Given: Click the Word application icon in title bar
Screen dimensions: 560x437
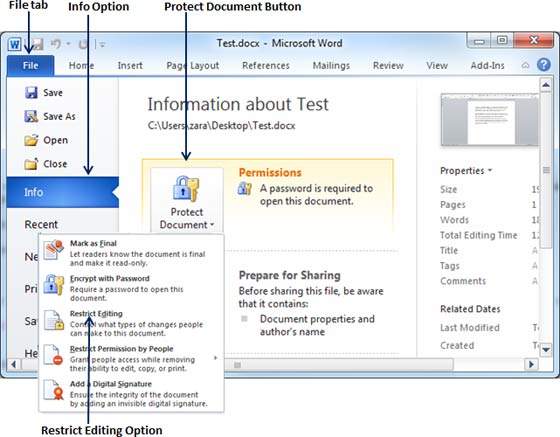Looking at the screenshot, I should pos(15,45).
